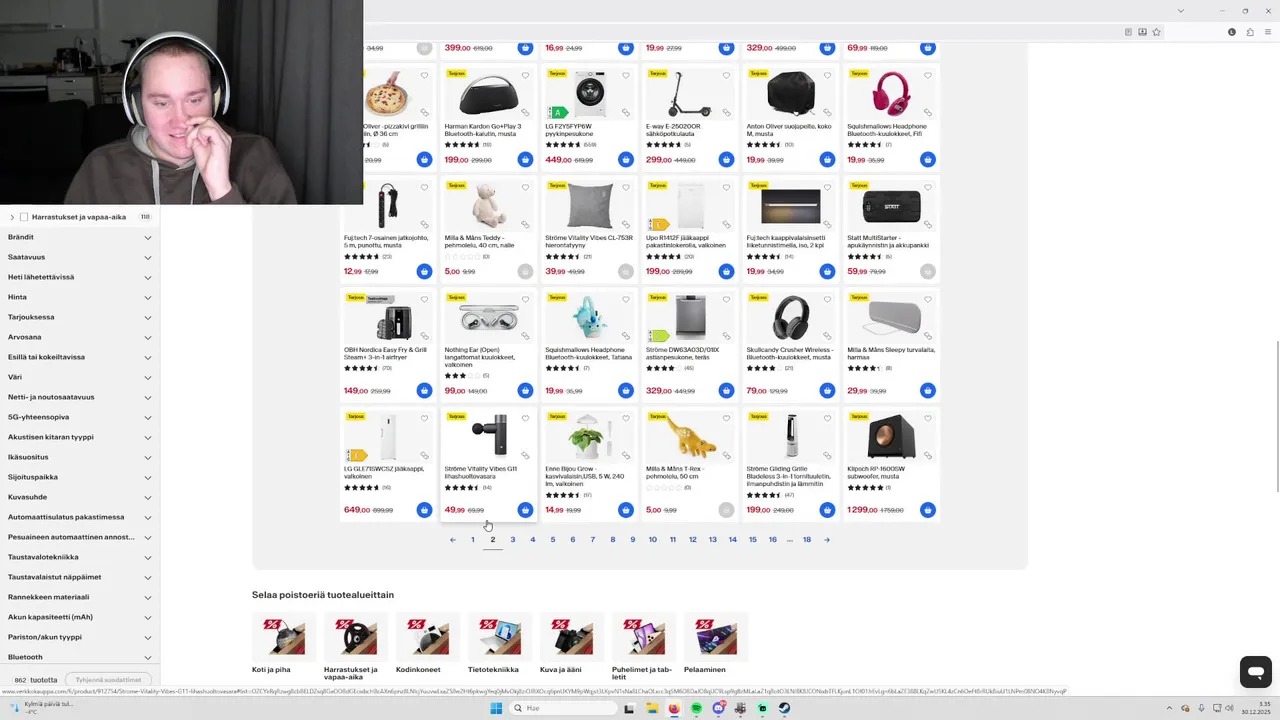Open Steam from the taskbar
This screenshot has width=1280, height=720.
(784, 708)
